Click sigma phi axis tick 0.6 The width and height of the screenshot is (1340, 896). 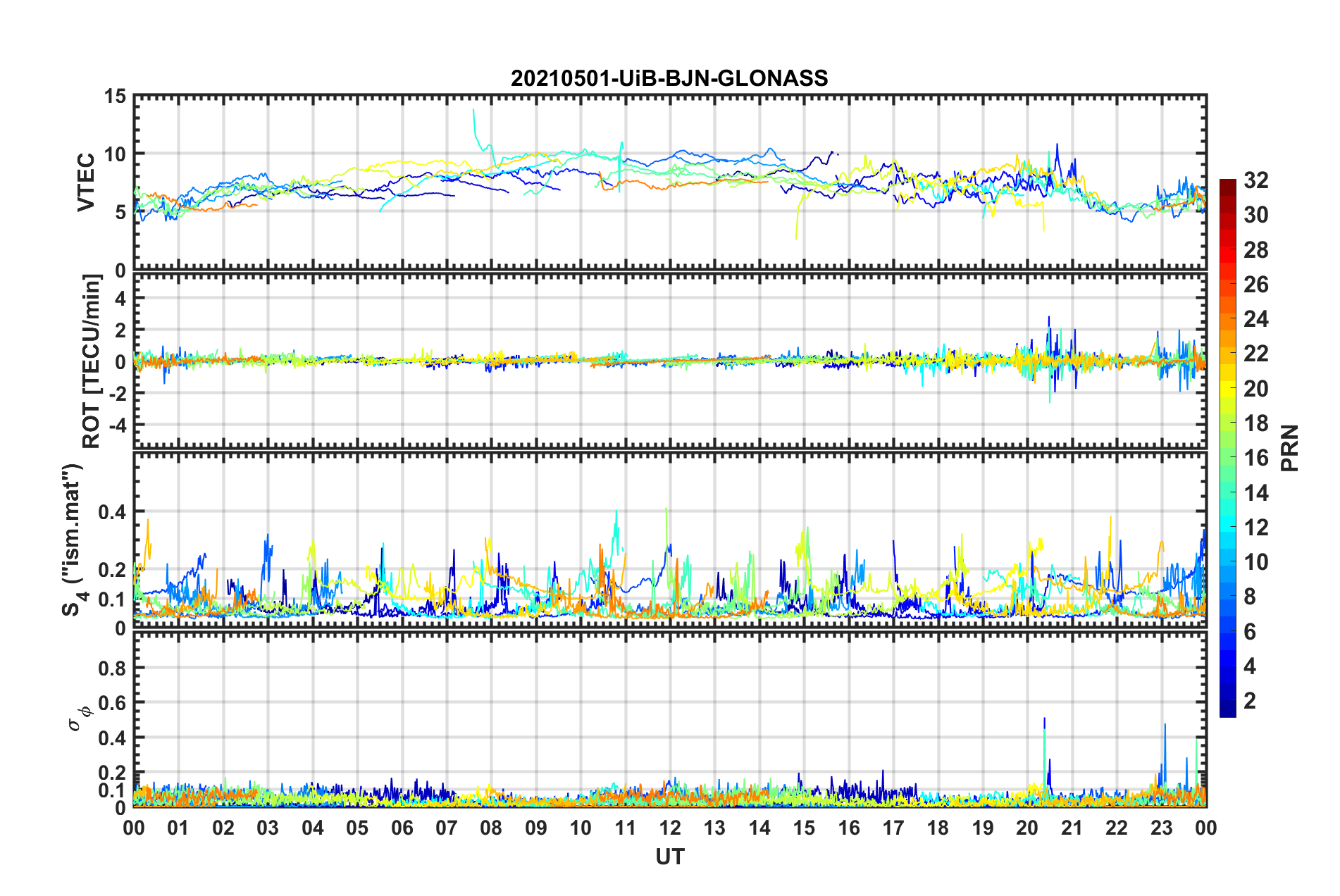click(x=113, y=703)
